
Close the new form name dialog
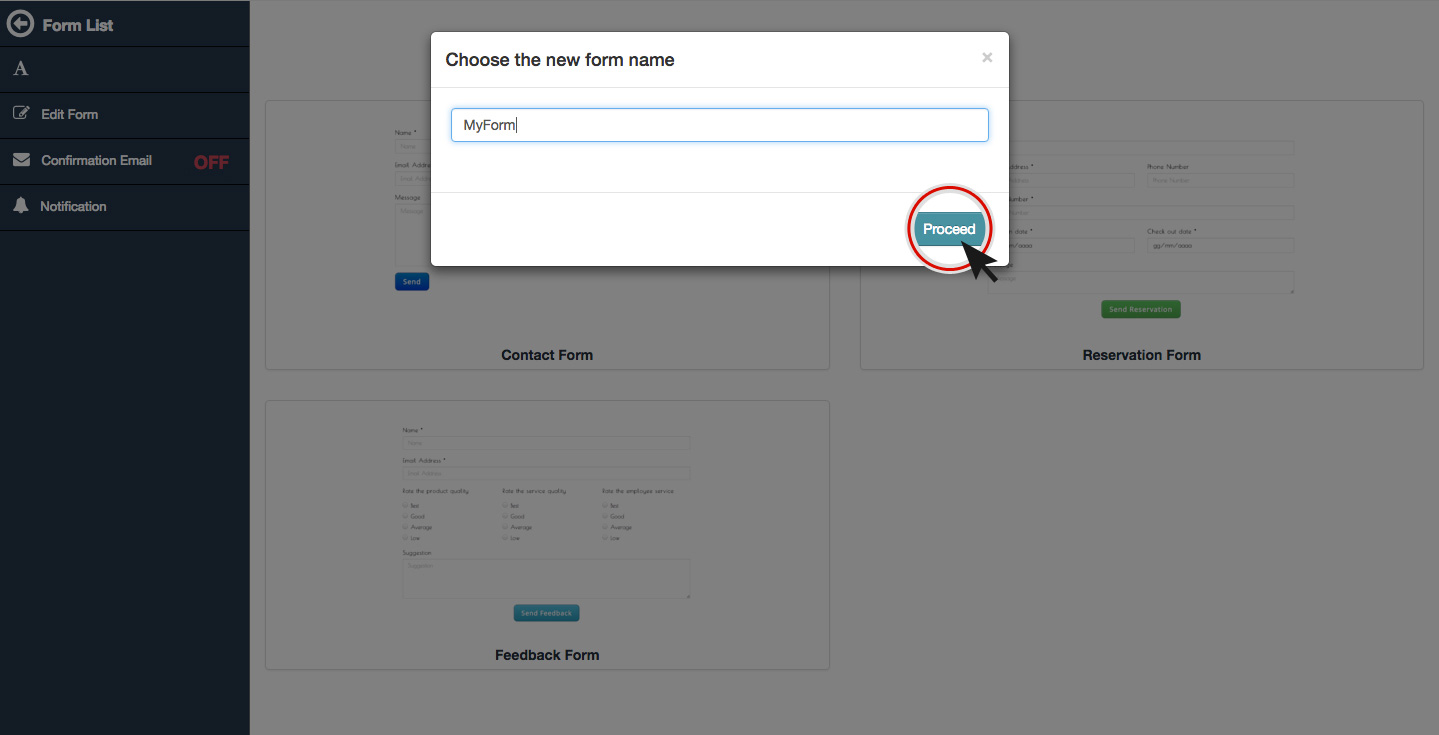(987, 58)
